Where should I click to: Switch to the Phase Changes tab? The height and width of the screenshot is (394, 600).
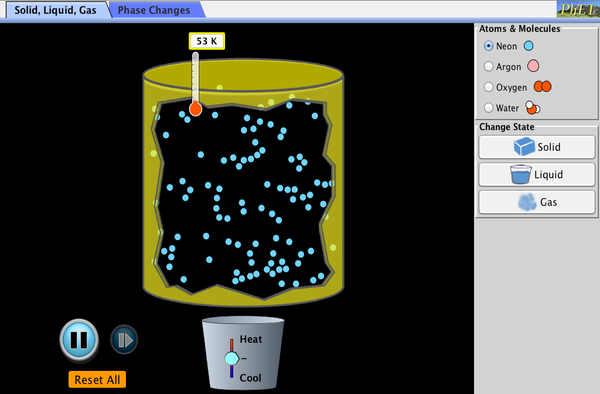point(154,10)
